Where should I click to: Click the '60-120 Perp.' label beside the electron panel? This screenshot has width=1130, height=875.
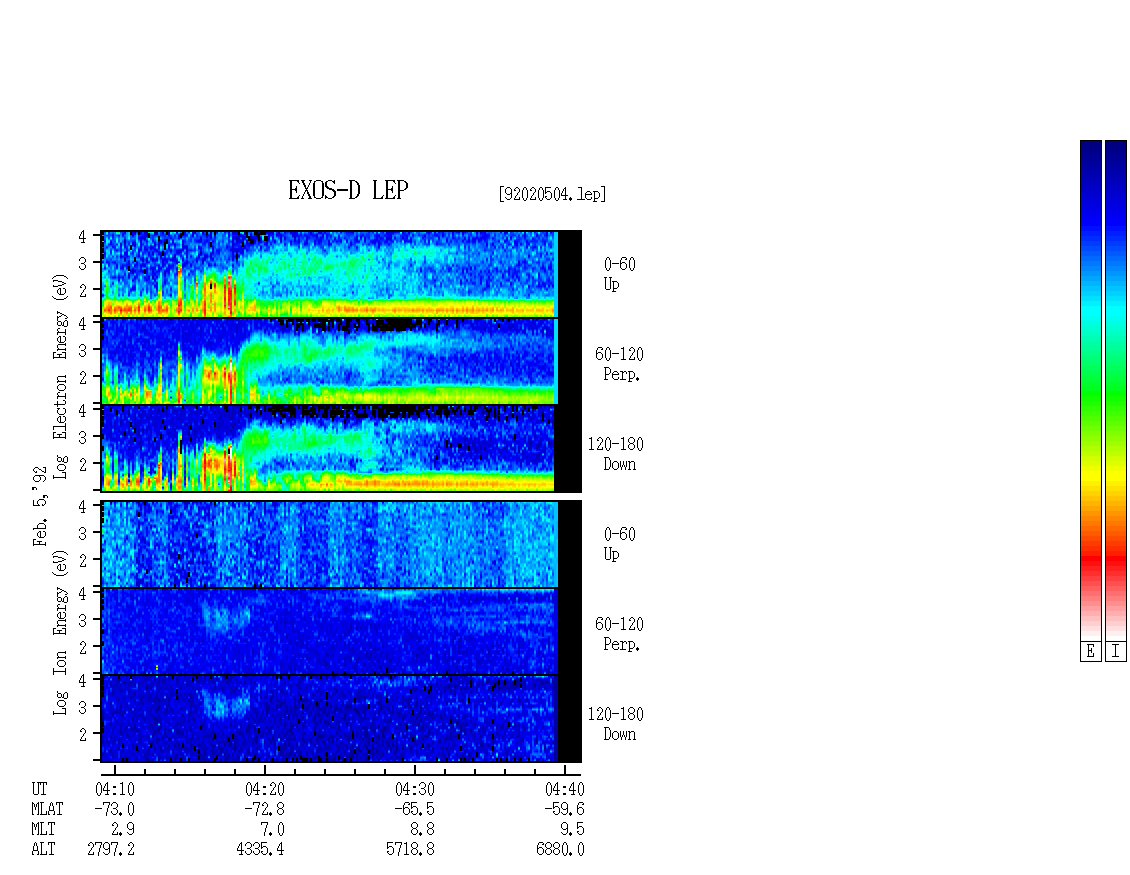pyautogui.click(x=619, y=364)
